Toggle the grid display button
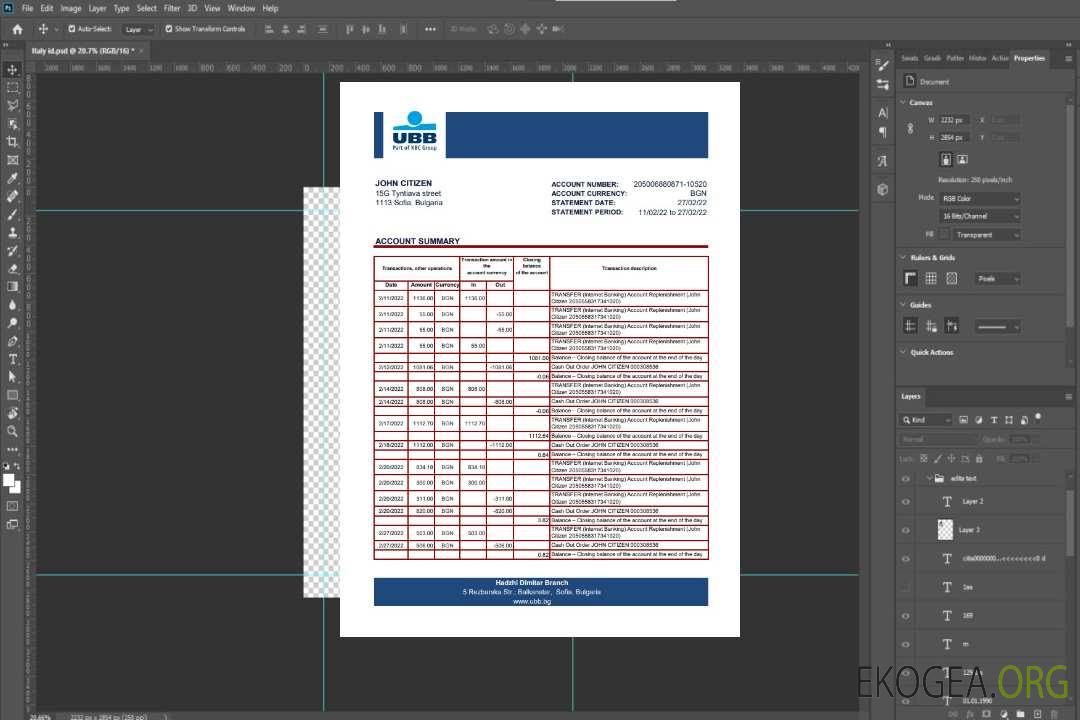Screen dimensions: 1080x720 pos(931,278)
